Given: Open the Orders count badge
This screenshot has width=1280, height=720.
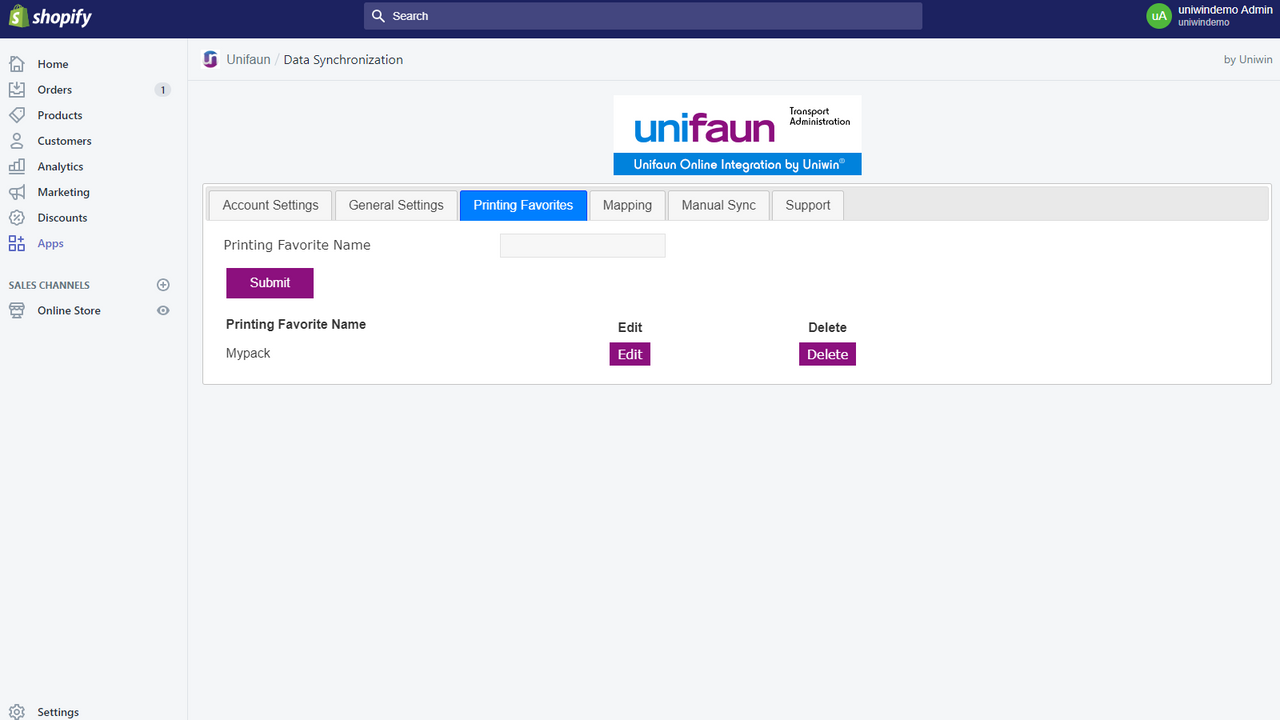Looking at the screenshot, I should [163, 89].
